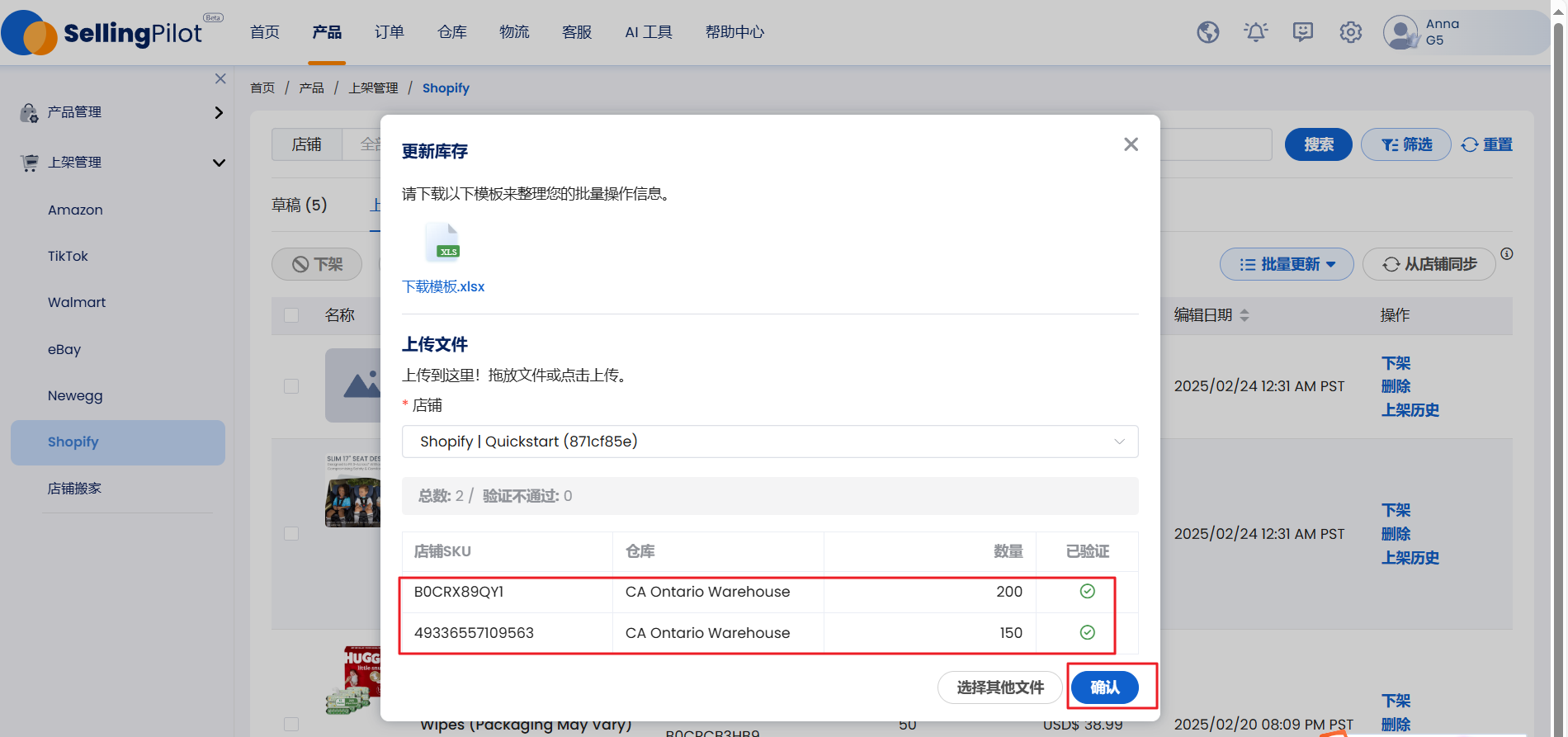The width and height of the screenshot is (1568, 737).
Task: Download the 下载模板.xlsx link
Action: [443, 286]
